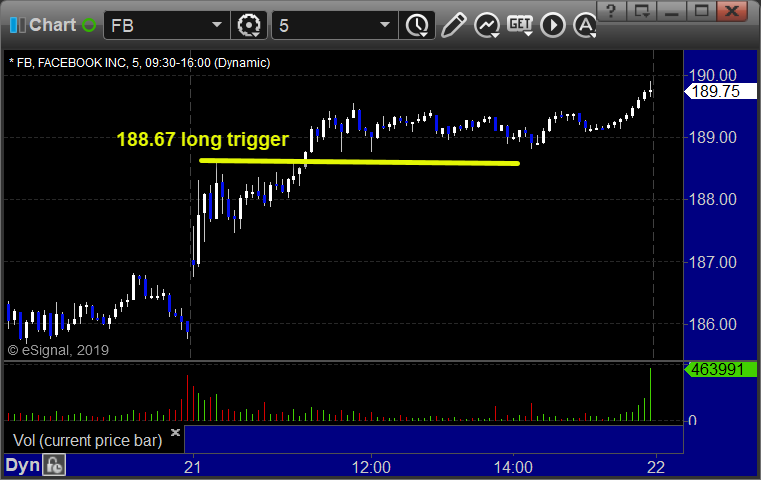
Task: Open the GET tools menu
Action: [520, 25]
